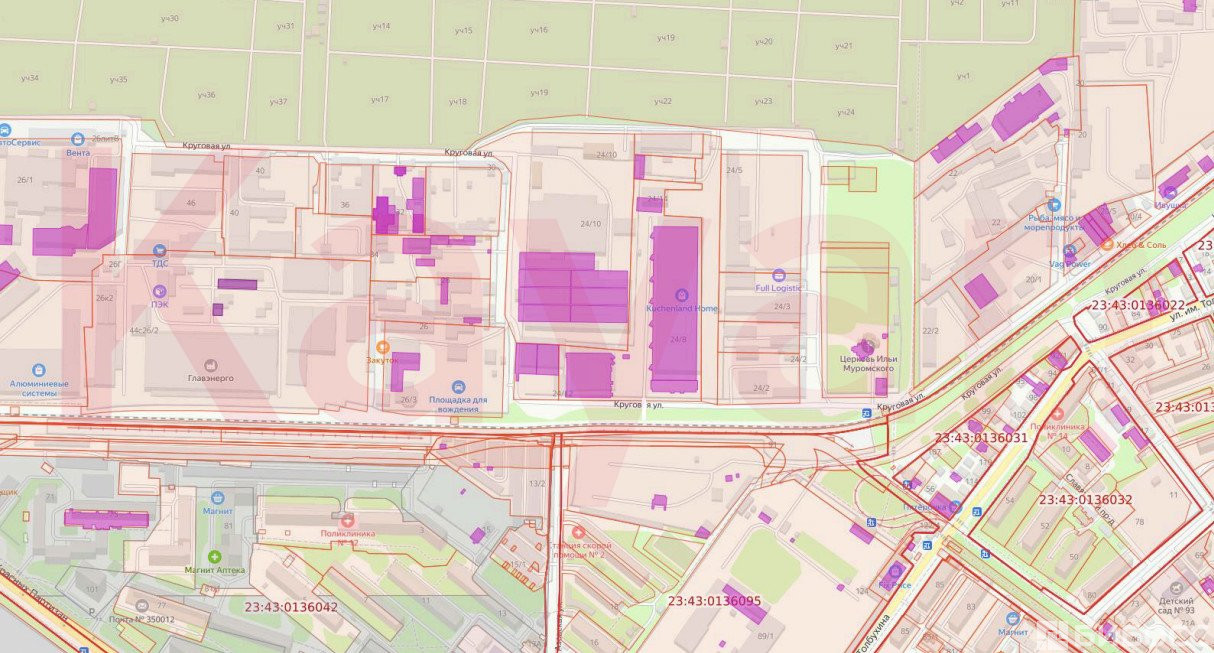Viewport: 1214px width, 653px height.
Task: Select the ПЭК delivery point icon
Action: (x=159, y=290)
